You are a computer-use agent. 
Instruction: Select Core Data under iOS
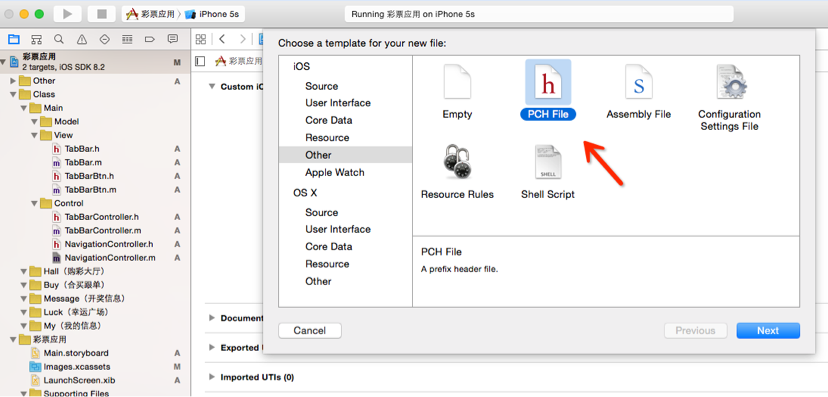328,120
